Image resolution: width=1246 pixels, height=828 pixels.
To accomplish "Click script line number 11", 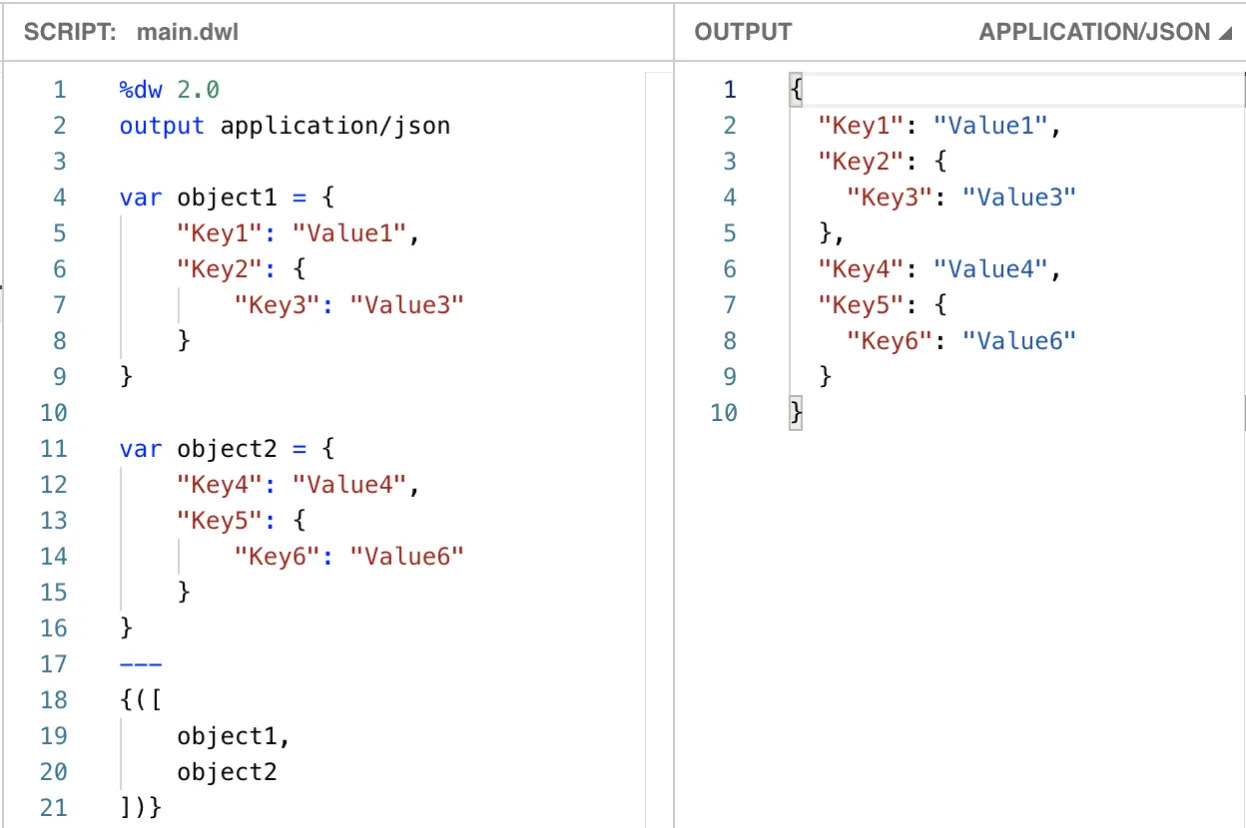I will click(54, 448).
